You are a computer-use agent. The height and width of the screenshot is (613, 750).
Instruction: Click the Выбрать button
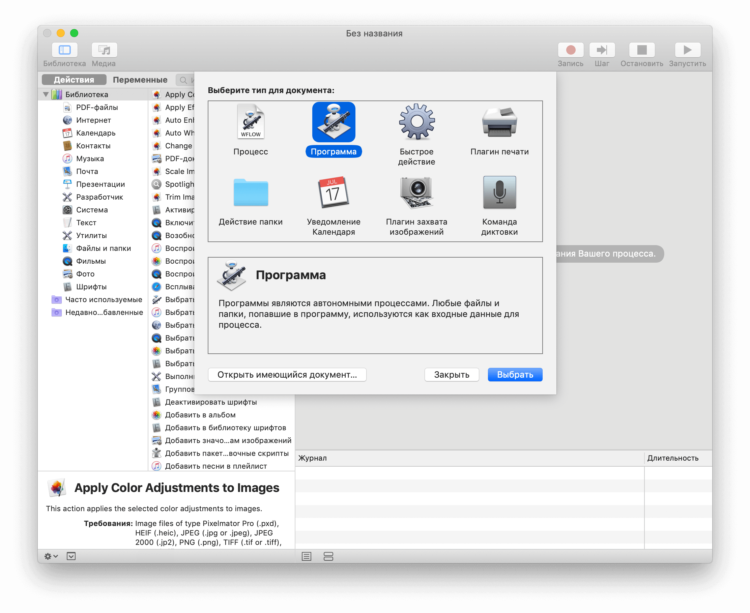point(515,374)
